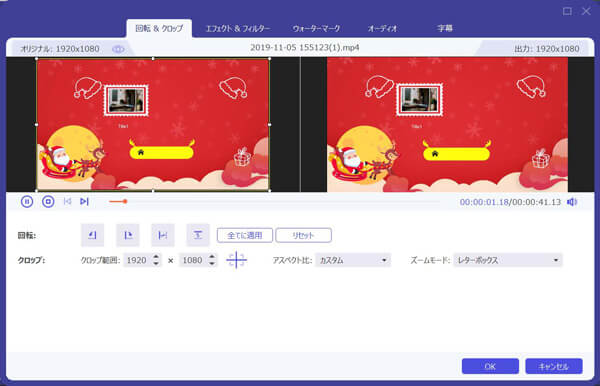
Task: Center the crop area with crosshair icon
Action: 236,260
